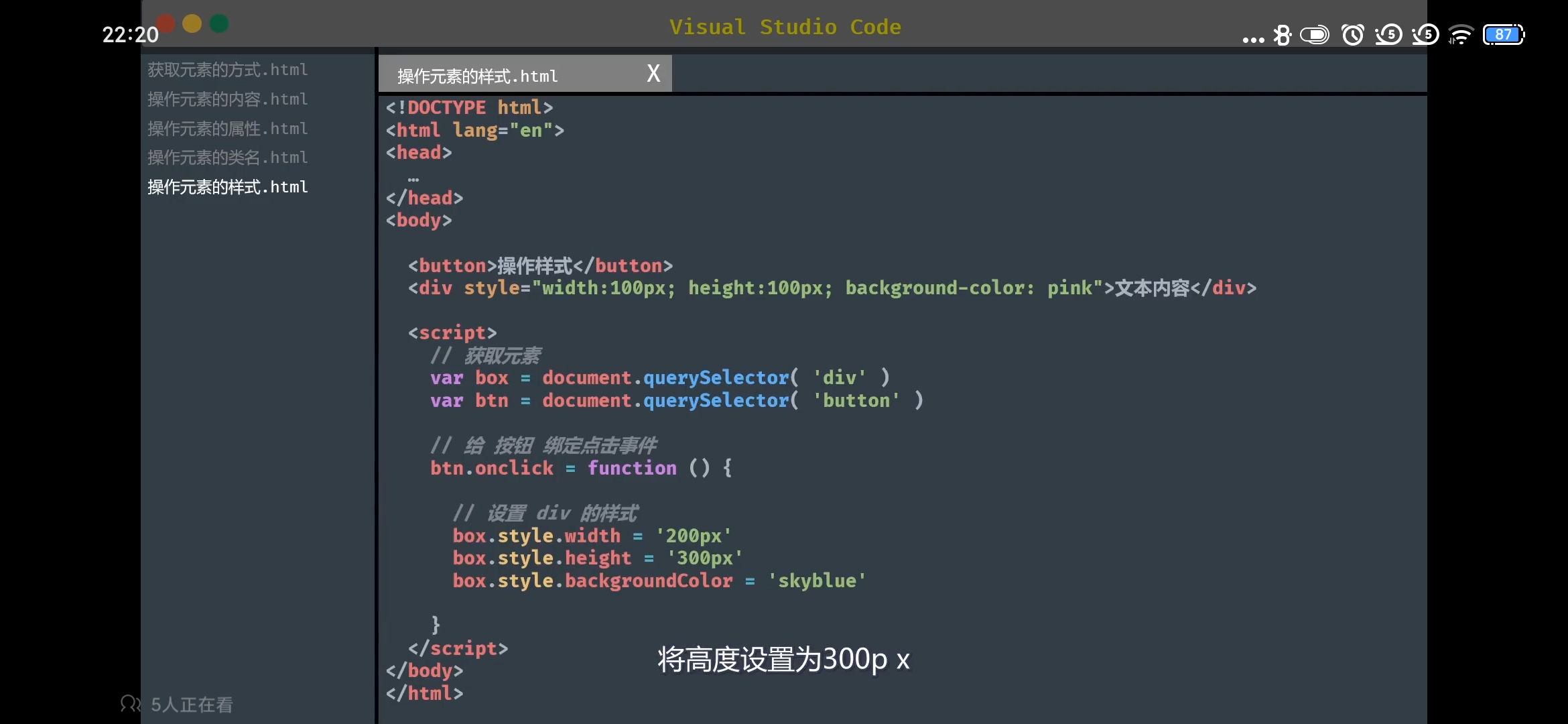Open 操作元素的属性.html file
Viewport: 1568px width, 724px height.
pyautogui.click(x=228, y=129)
